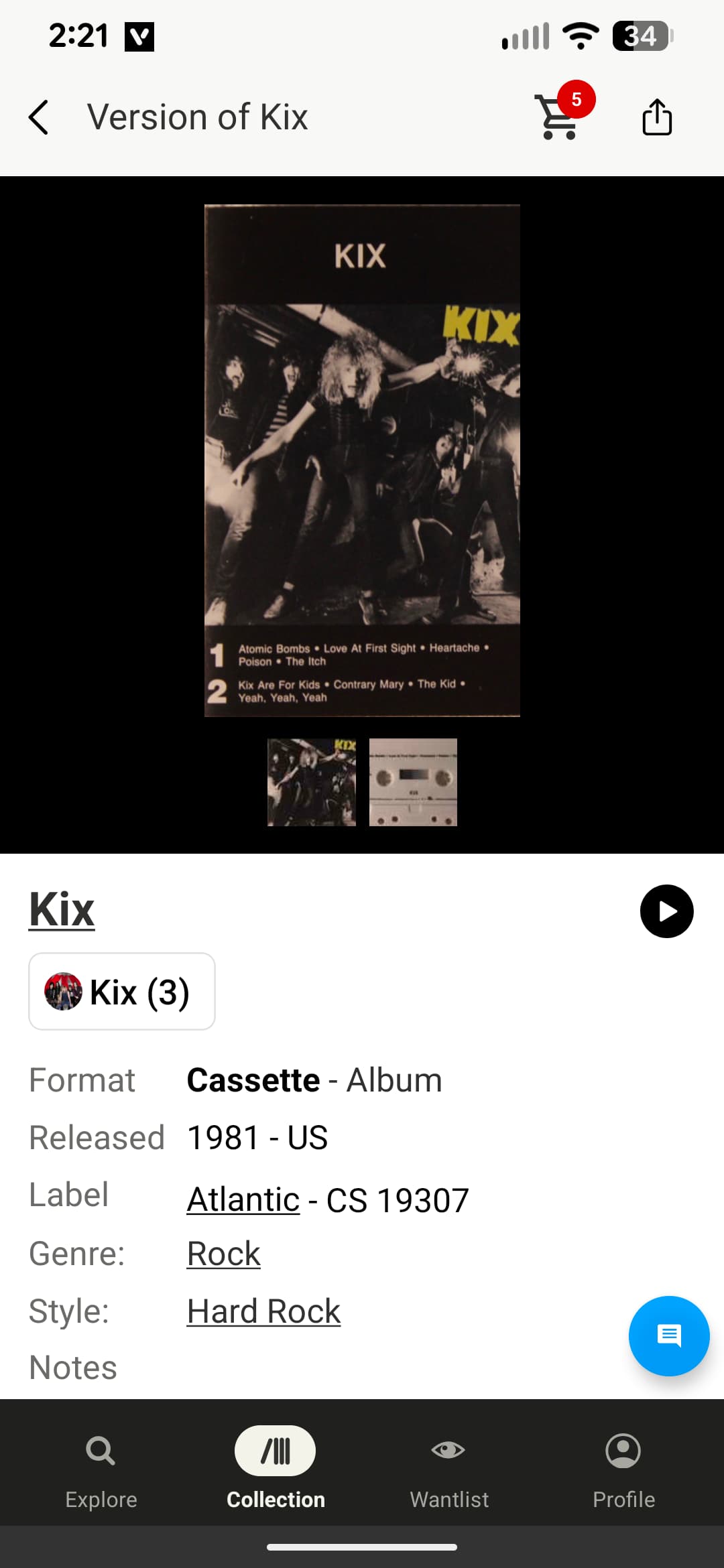
Task: Go back using the back chevron
Action: [39, 117]
